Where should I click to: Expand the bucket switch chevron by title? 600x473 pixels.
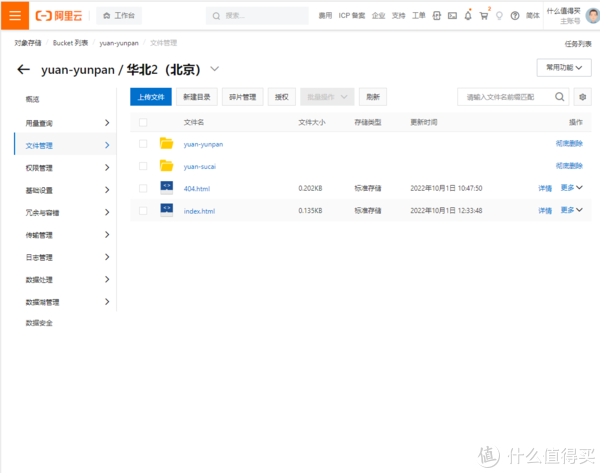[215, 69]
